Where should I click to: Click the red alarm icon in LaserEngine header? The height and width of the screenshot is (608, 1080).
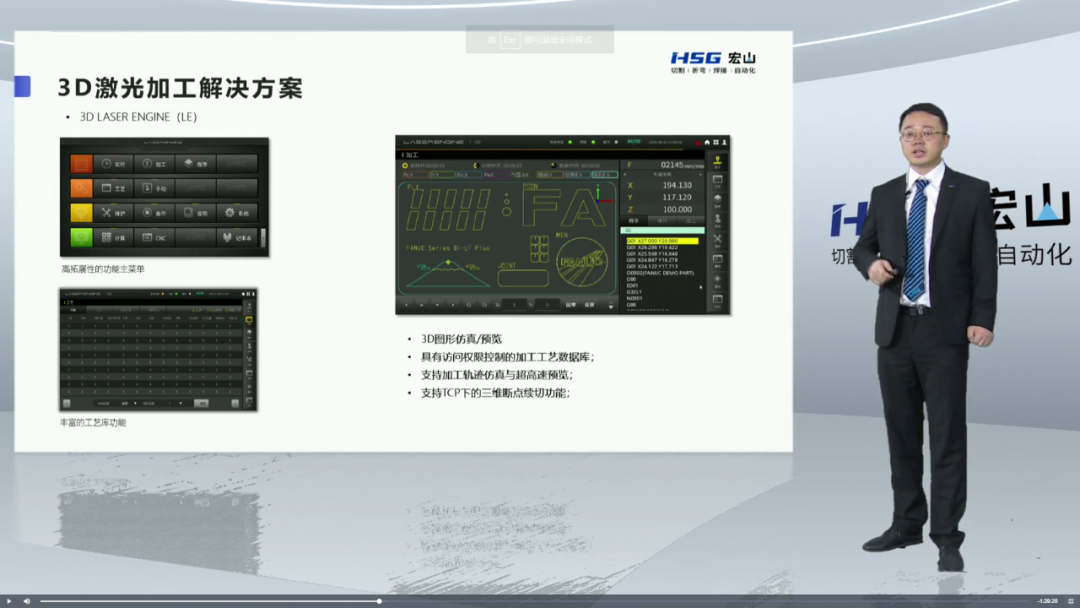coord(697,143)
